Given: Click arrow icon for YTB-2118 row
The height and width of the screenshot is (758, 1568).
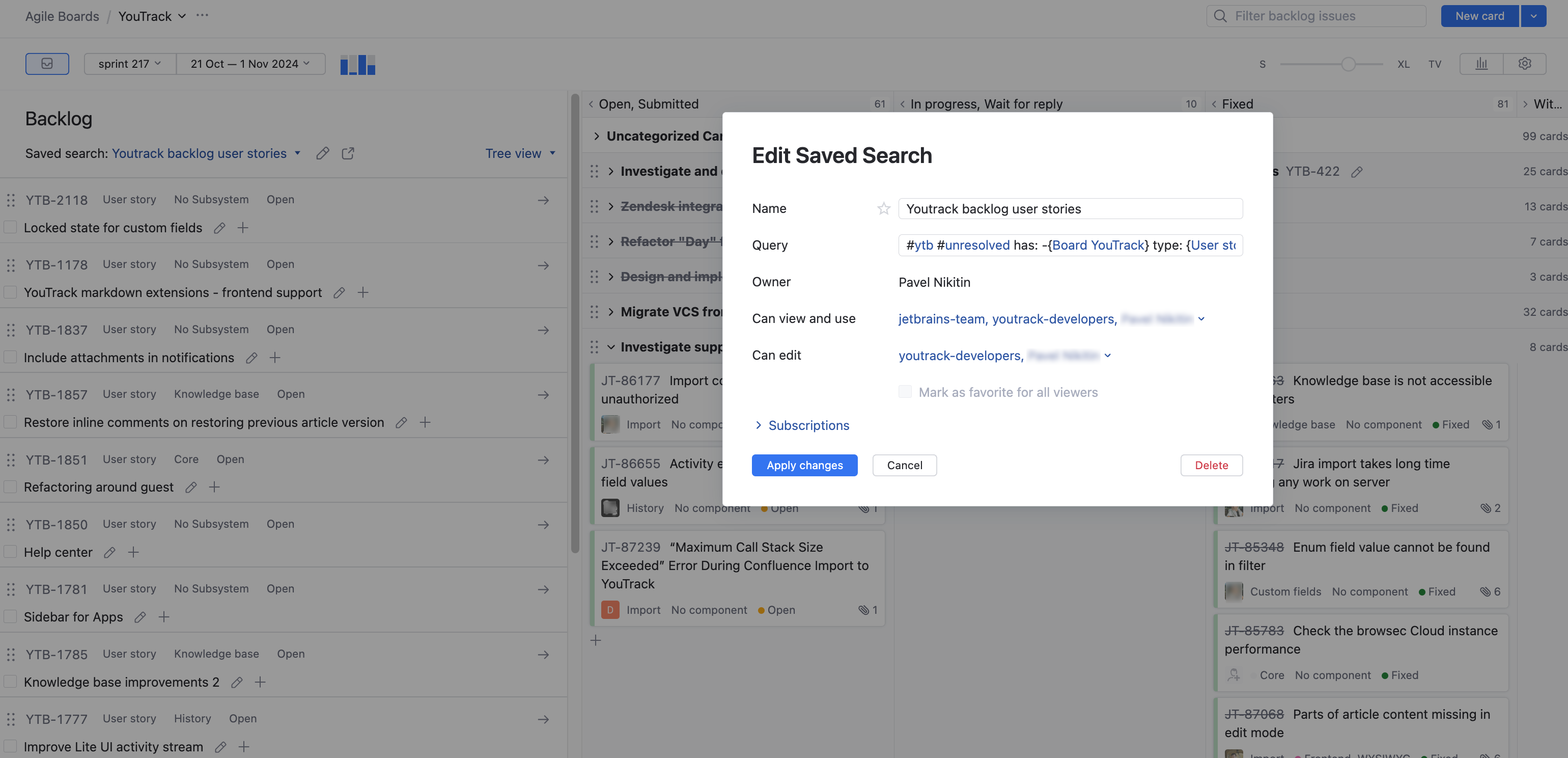Looking at the screenshot, I should pos(543,200).
